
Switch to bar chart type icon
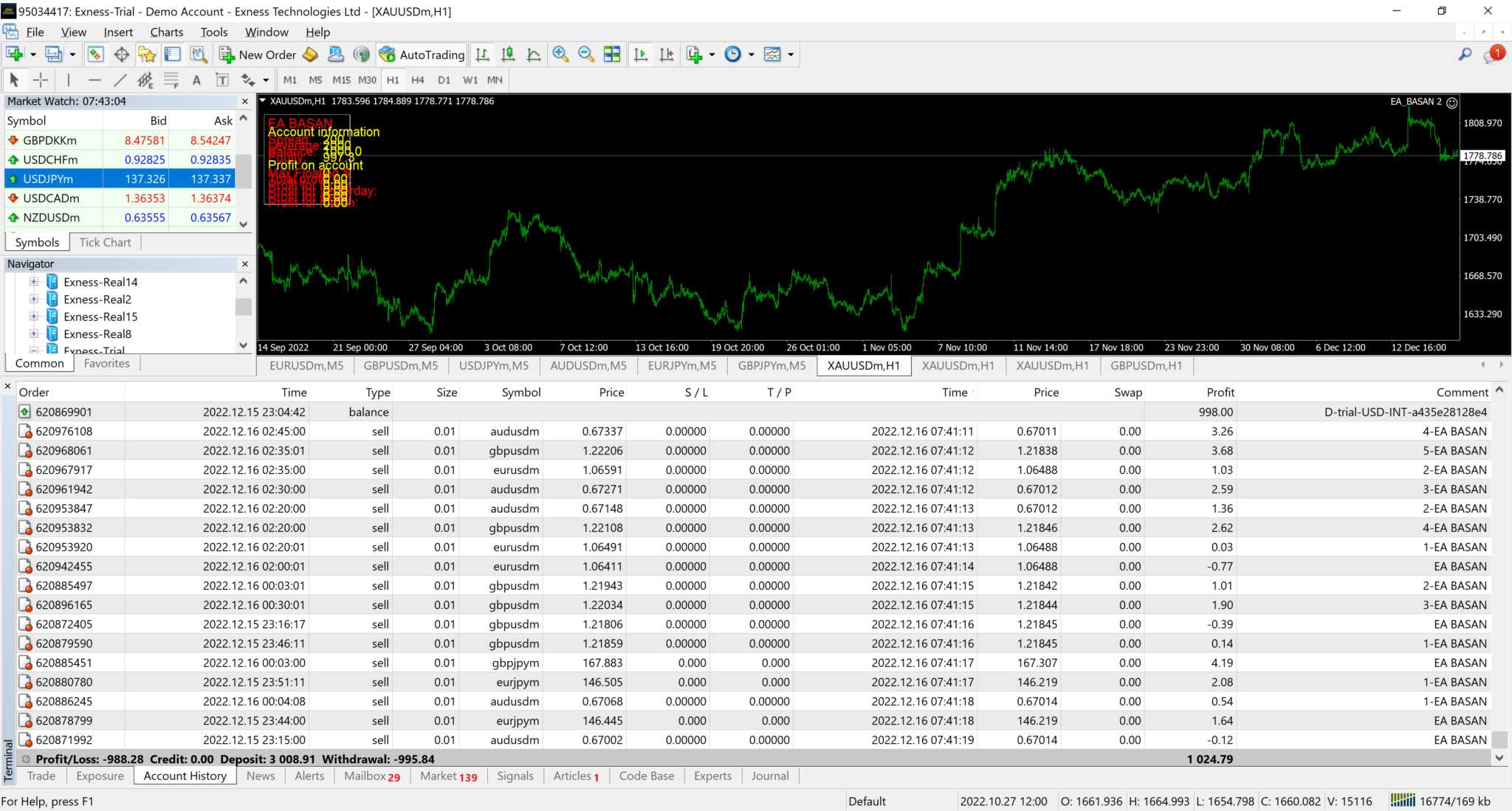(482, 55)
